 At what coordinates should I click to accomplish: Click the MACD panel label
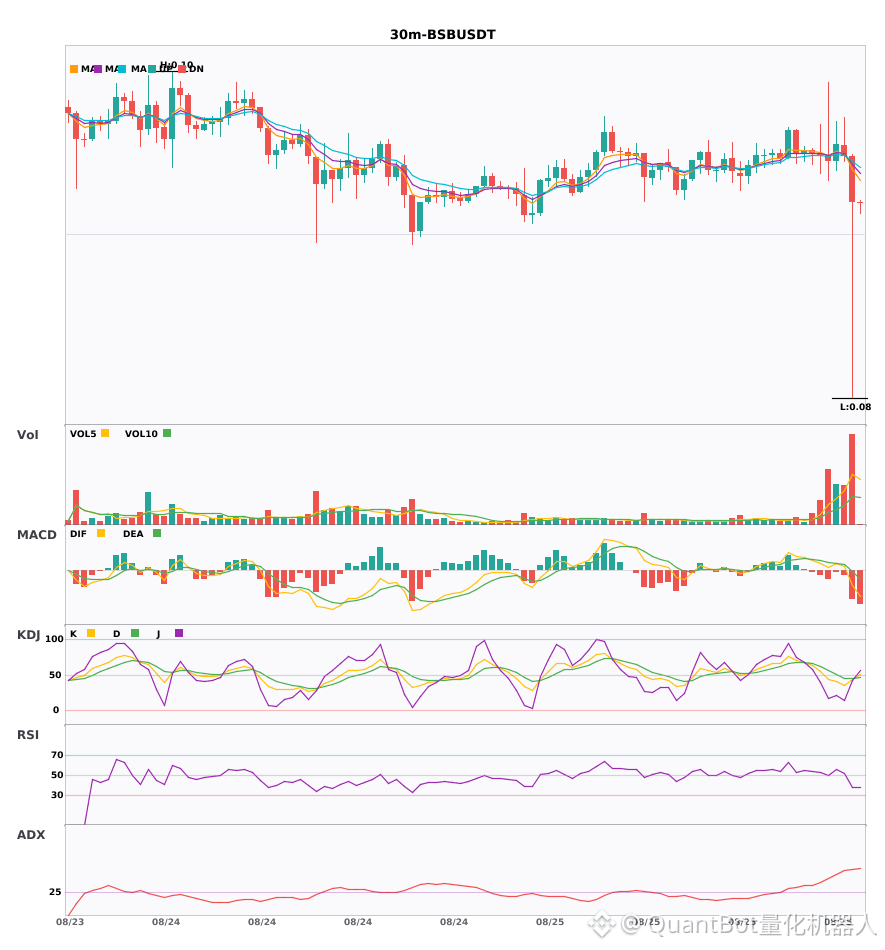(36, 535)
